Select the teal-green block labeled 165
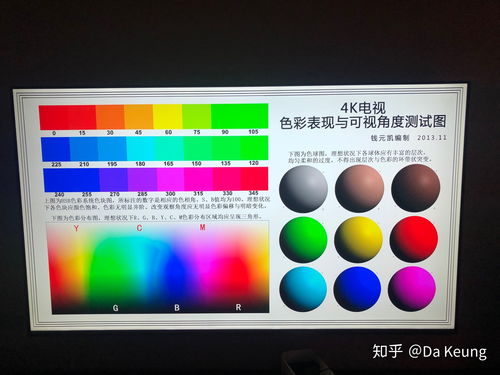500x375 pixels. click(x=169, y=148)
